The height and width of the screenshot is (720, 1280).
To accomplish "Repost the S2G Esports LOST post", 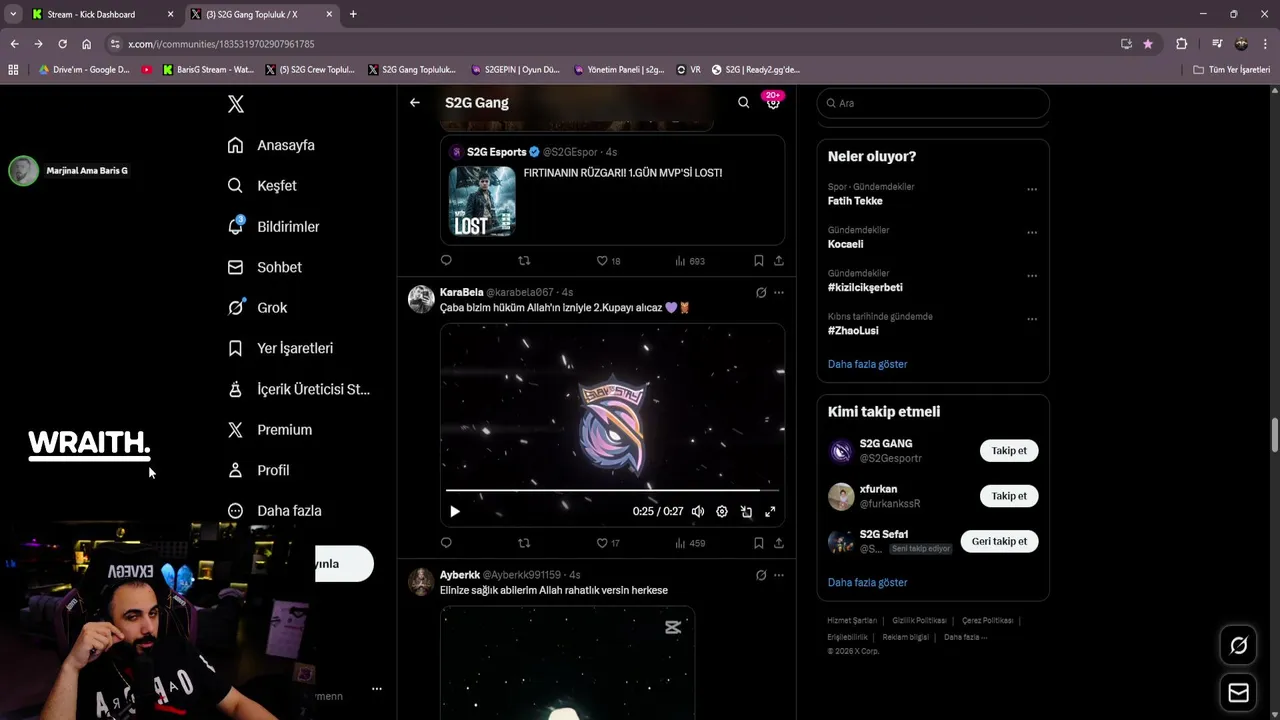I will tap(524, 260).
